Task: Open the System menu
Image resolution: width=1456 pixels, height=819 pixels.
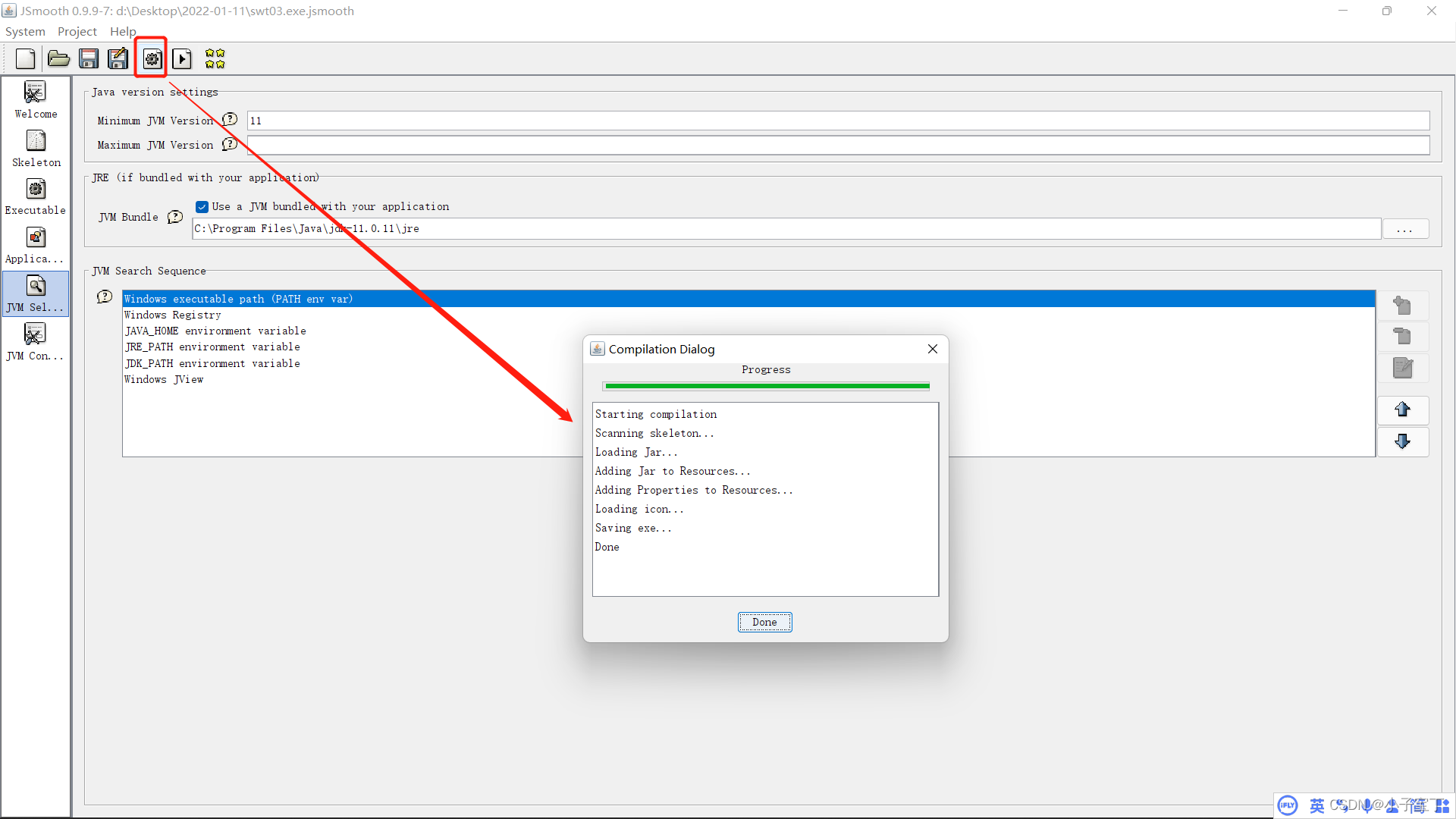Action: tap(25, 31)
